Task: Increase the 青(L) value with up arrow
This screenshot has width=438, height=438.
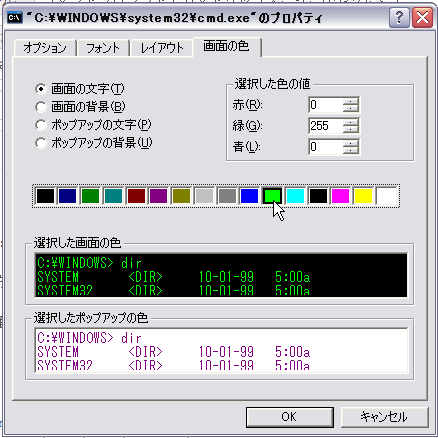Action: tap(350, 143)
